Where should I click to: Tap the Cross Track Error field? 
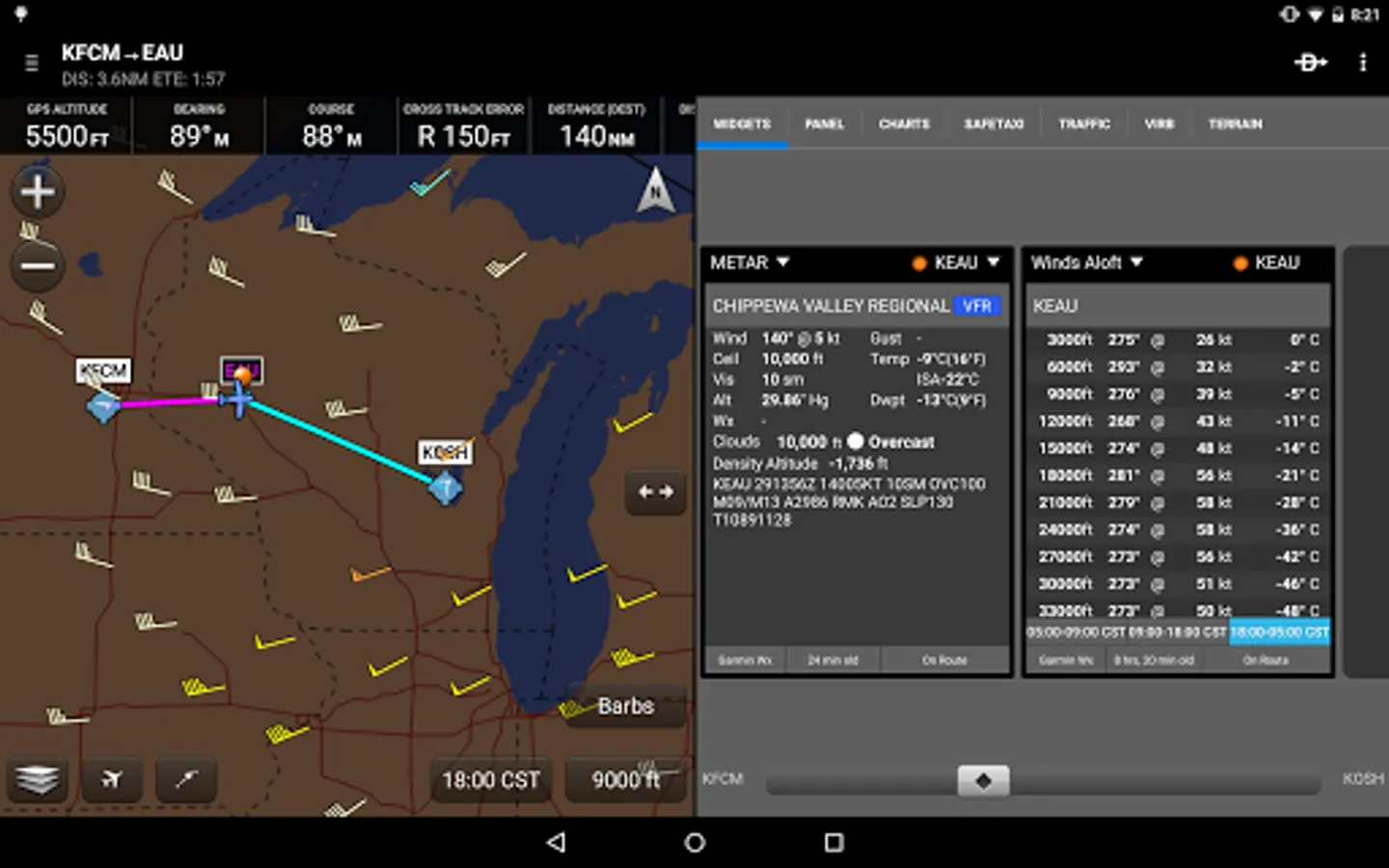(x=464, y=126)
